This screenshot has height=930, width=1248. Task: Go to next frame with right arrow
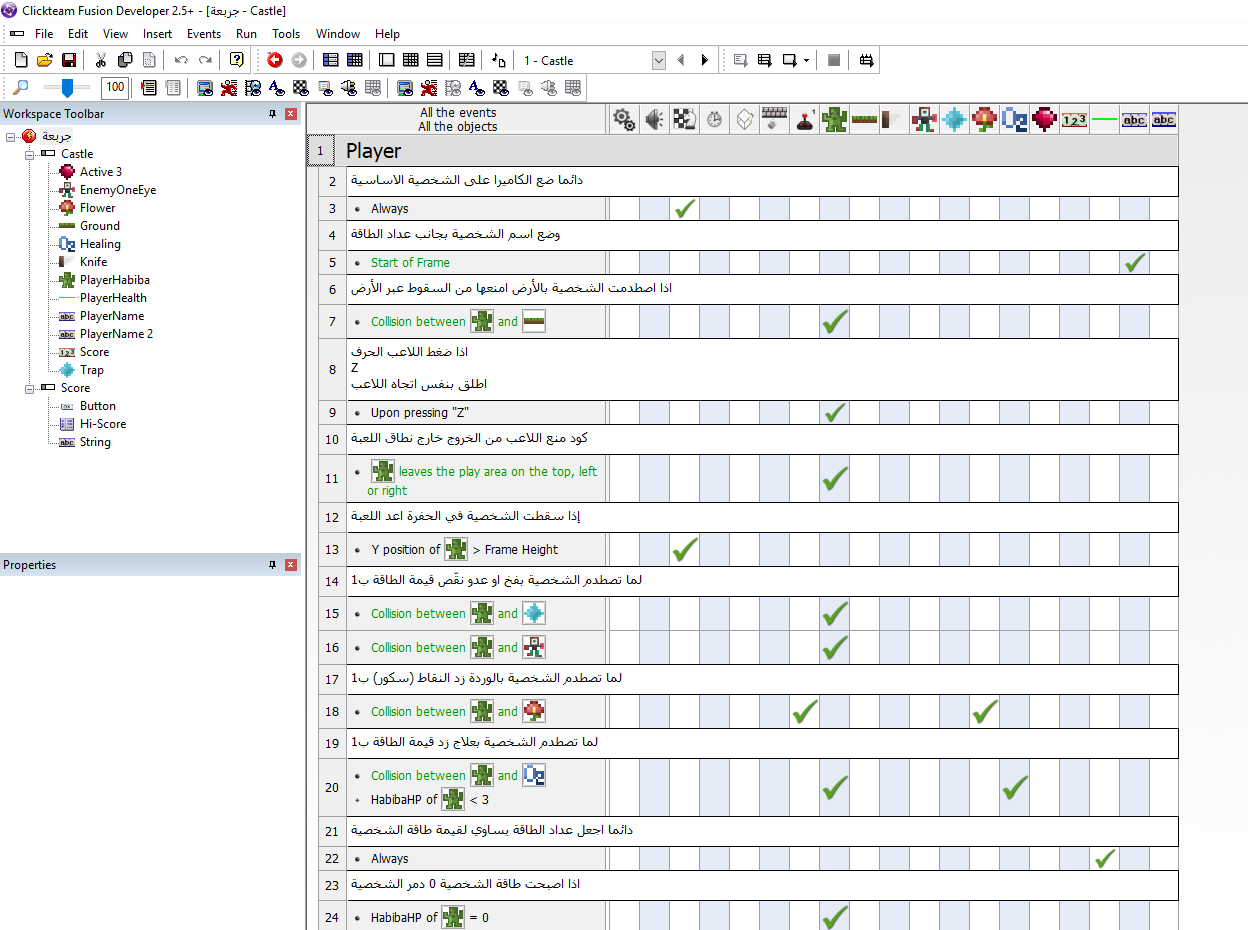(705, 60)
